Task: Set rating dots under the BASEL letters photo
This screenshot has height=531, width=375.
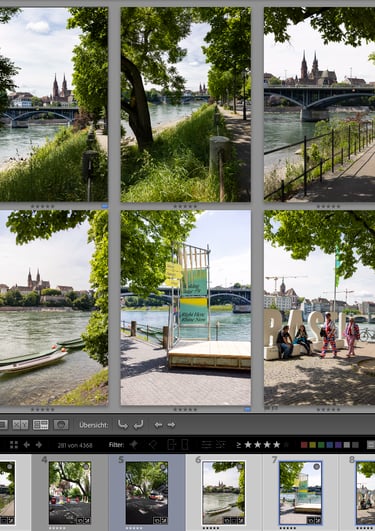Action: click(x=328, y=409)
